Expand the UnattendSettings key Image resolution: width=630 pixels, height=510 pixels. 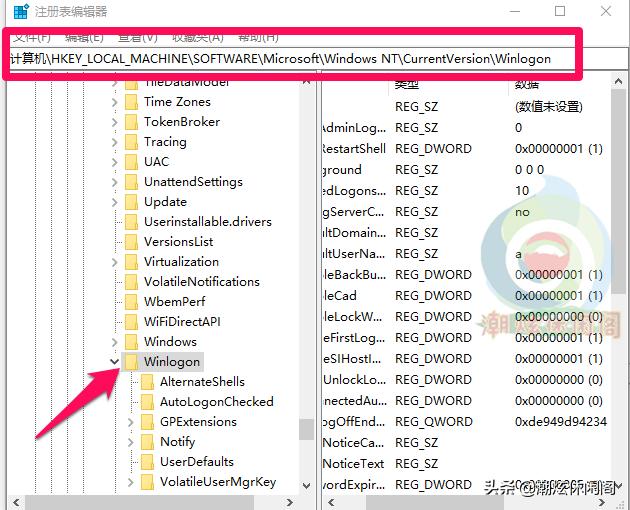pos(115,182)
